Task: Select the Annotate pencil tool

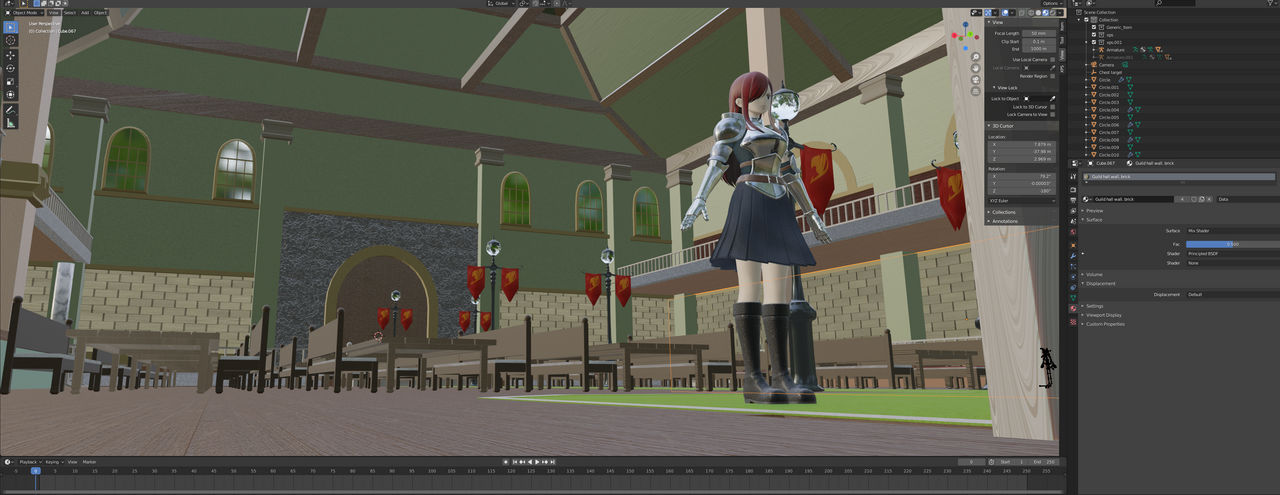Action: [10, 109]
